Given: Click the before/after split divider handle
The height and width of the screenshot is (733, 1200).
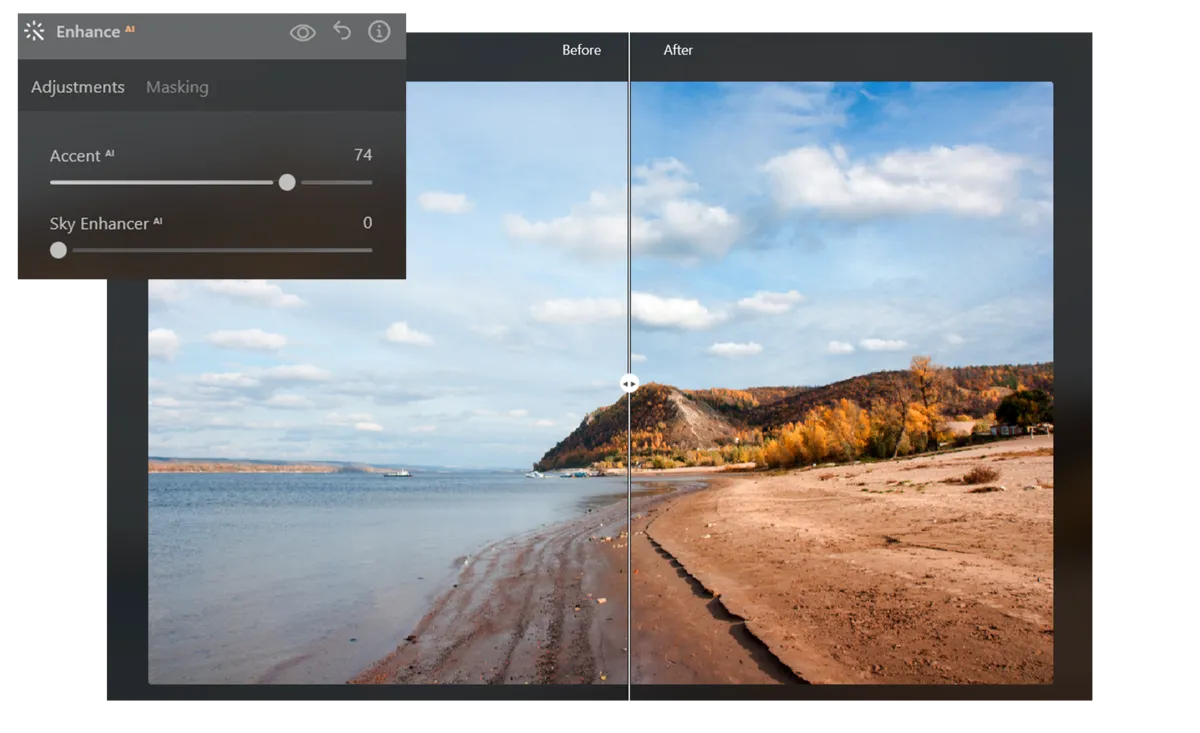Looking at the screenshot, I should point(628,382).
